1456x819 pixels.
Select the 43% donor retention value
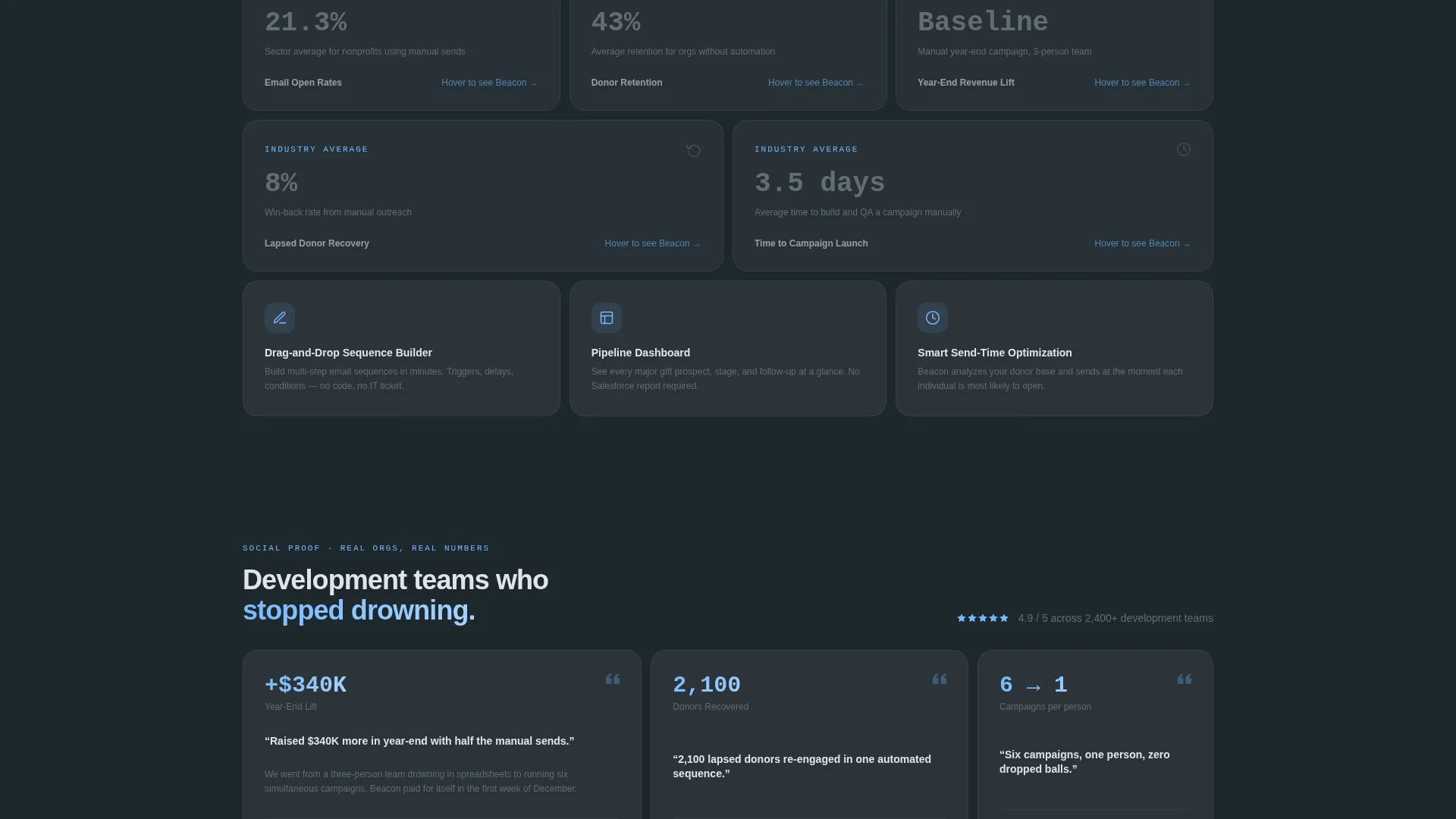pyautogui.click(x=616, y=22)
